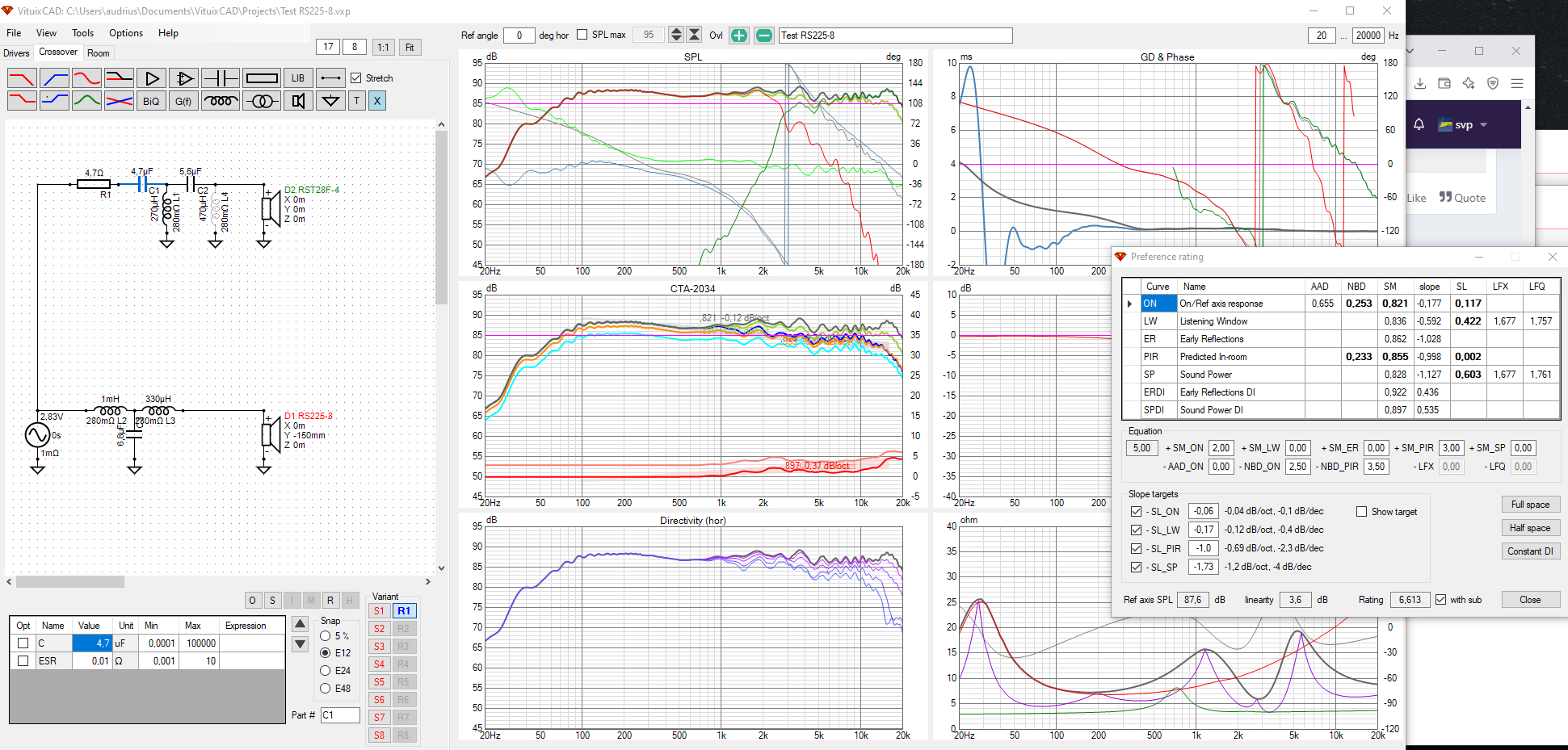Expand the ON row arrow in rating table
This screenshot has height=750, width=1568.
pos(1130,304)
